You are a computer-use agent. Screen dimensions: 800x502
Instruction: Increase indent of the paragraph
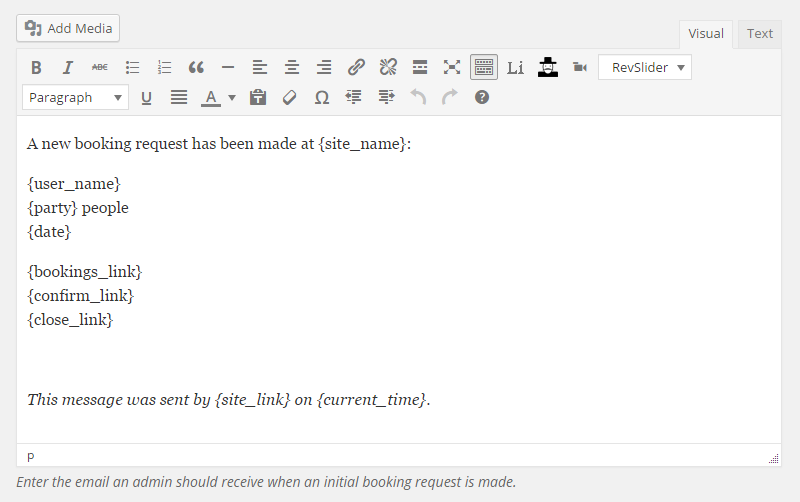click(x=386, y=97)
